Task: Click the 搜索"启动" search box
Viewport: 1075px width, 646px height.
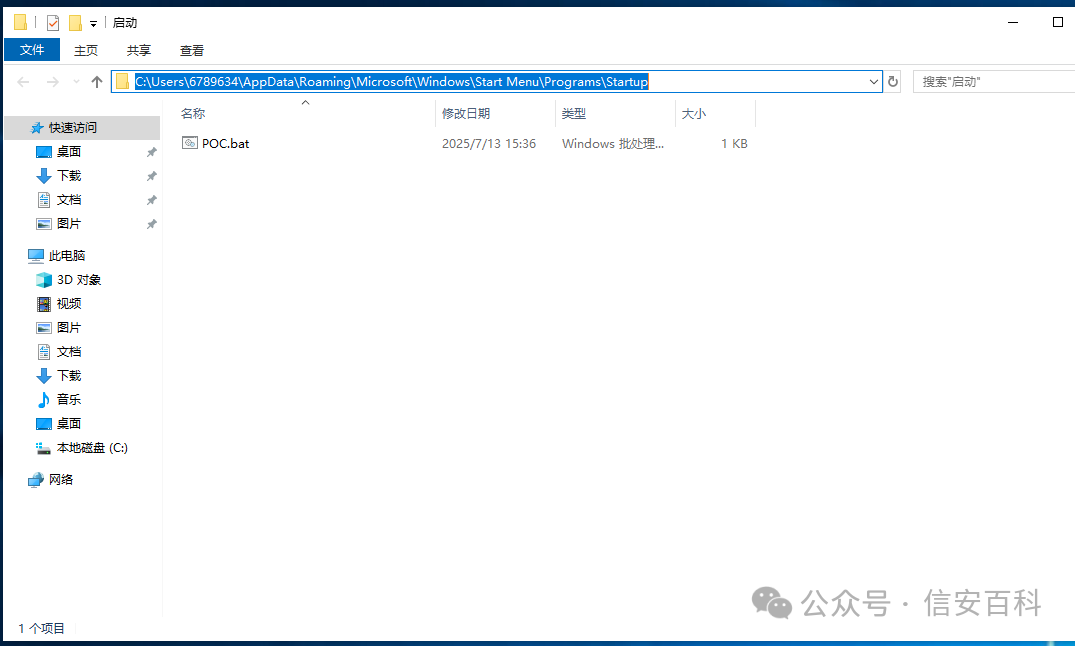Action: point(990,81)
